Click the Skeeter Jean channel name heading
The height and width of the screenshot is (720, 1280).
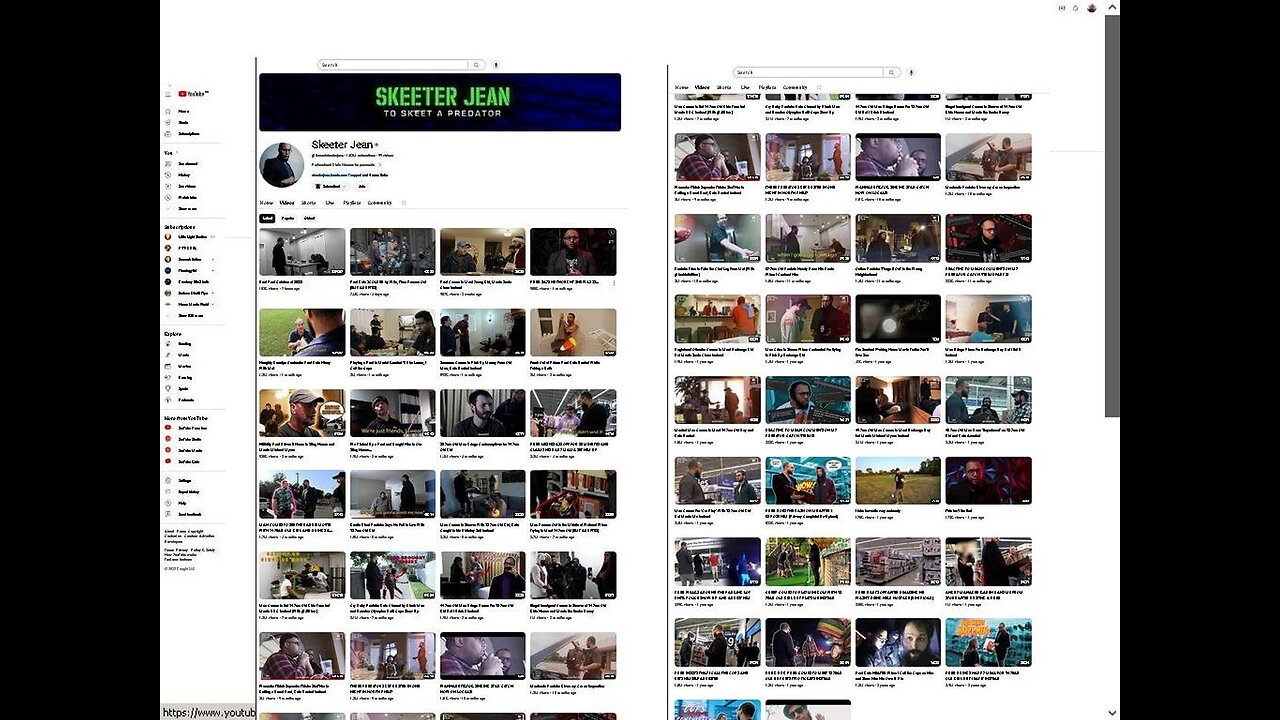(x=342, y=145)
